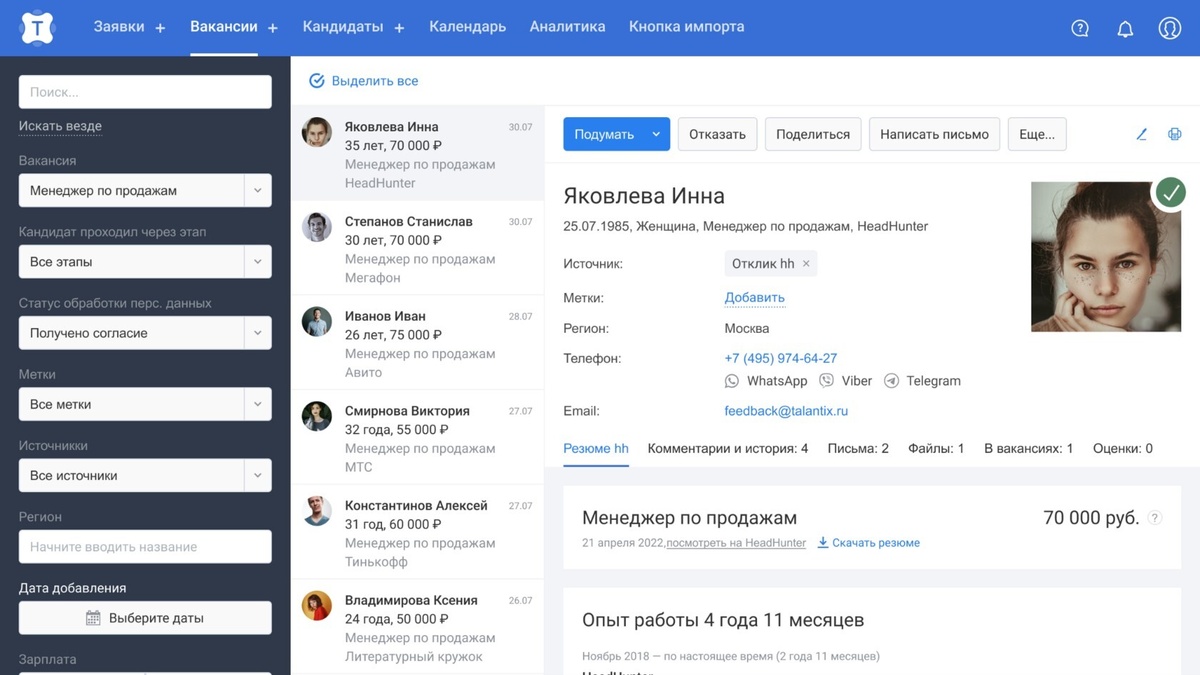The image size is (1200, 675).
Task: Open notifications via the bell icon
Action: click(x=1125, y=28)
